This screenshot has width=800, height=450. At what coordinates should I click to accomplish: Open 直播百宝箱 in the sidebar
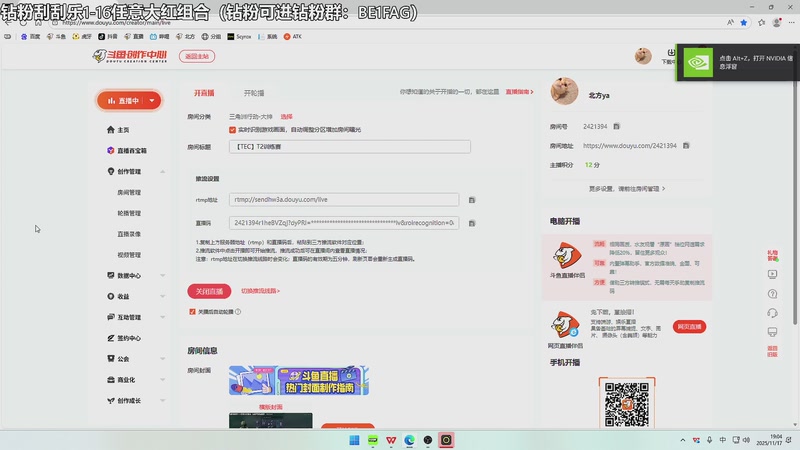click(127, 151)
